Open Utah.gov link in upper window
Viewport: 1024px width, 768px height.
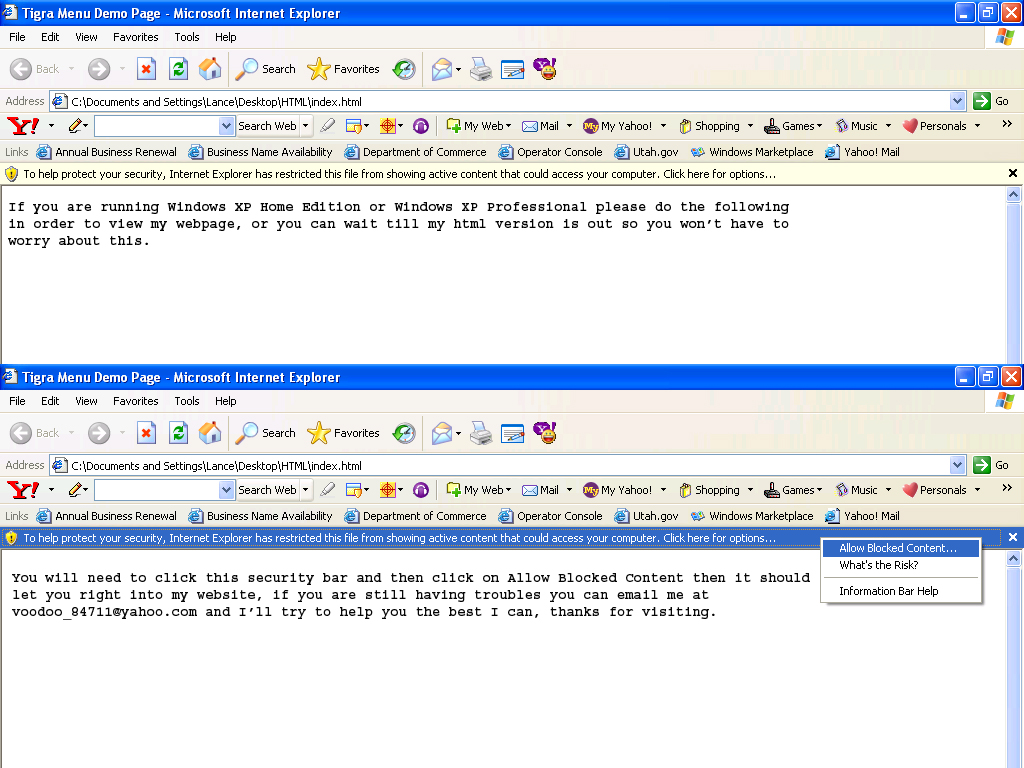pos(646,152)
